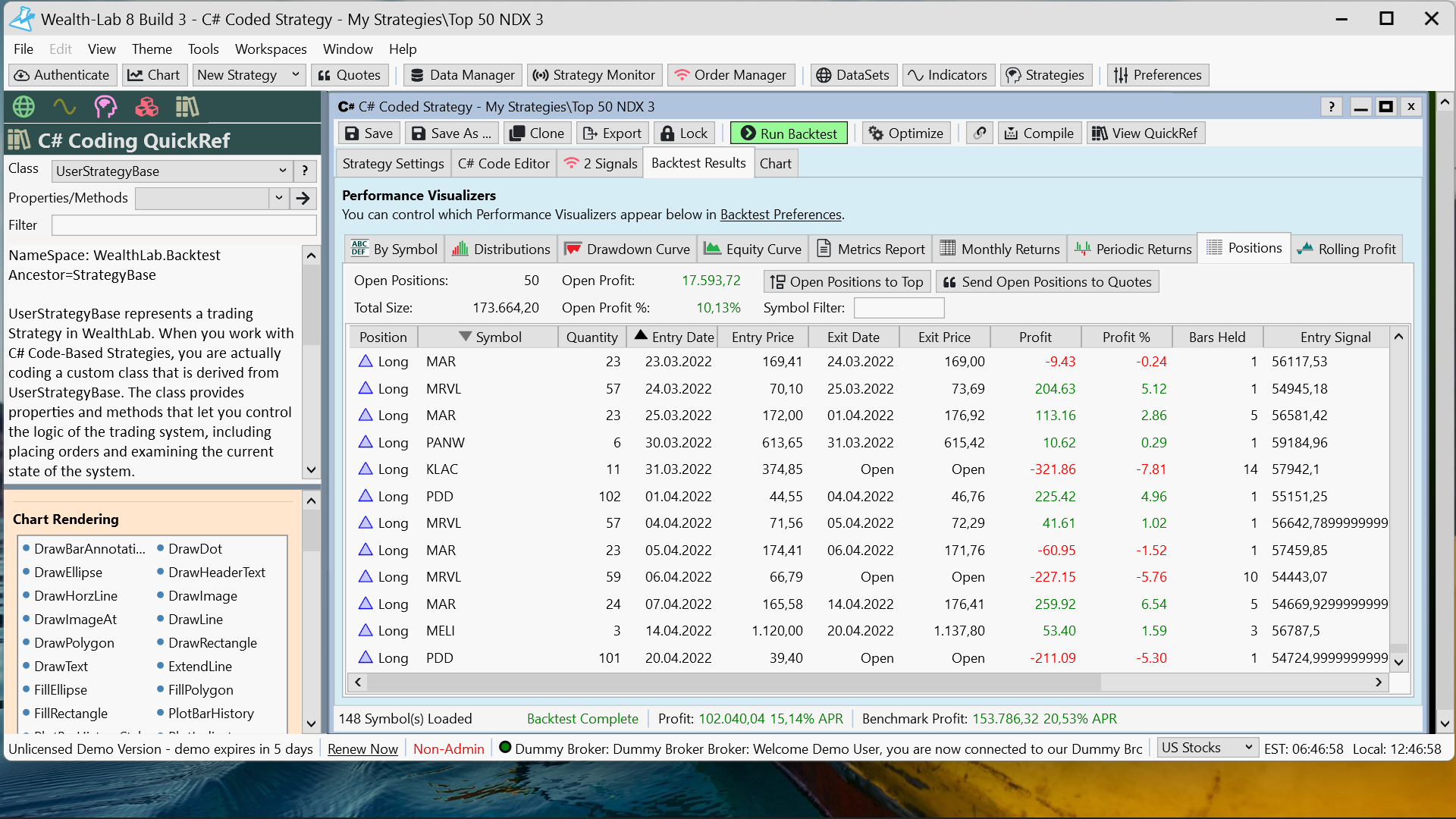Open Data Manager from toolbar
Viewport: 1456px width, 819px height.
click(x=463, y=75)
